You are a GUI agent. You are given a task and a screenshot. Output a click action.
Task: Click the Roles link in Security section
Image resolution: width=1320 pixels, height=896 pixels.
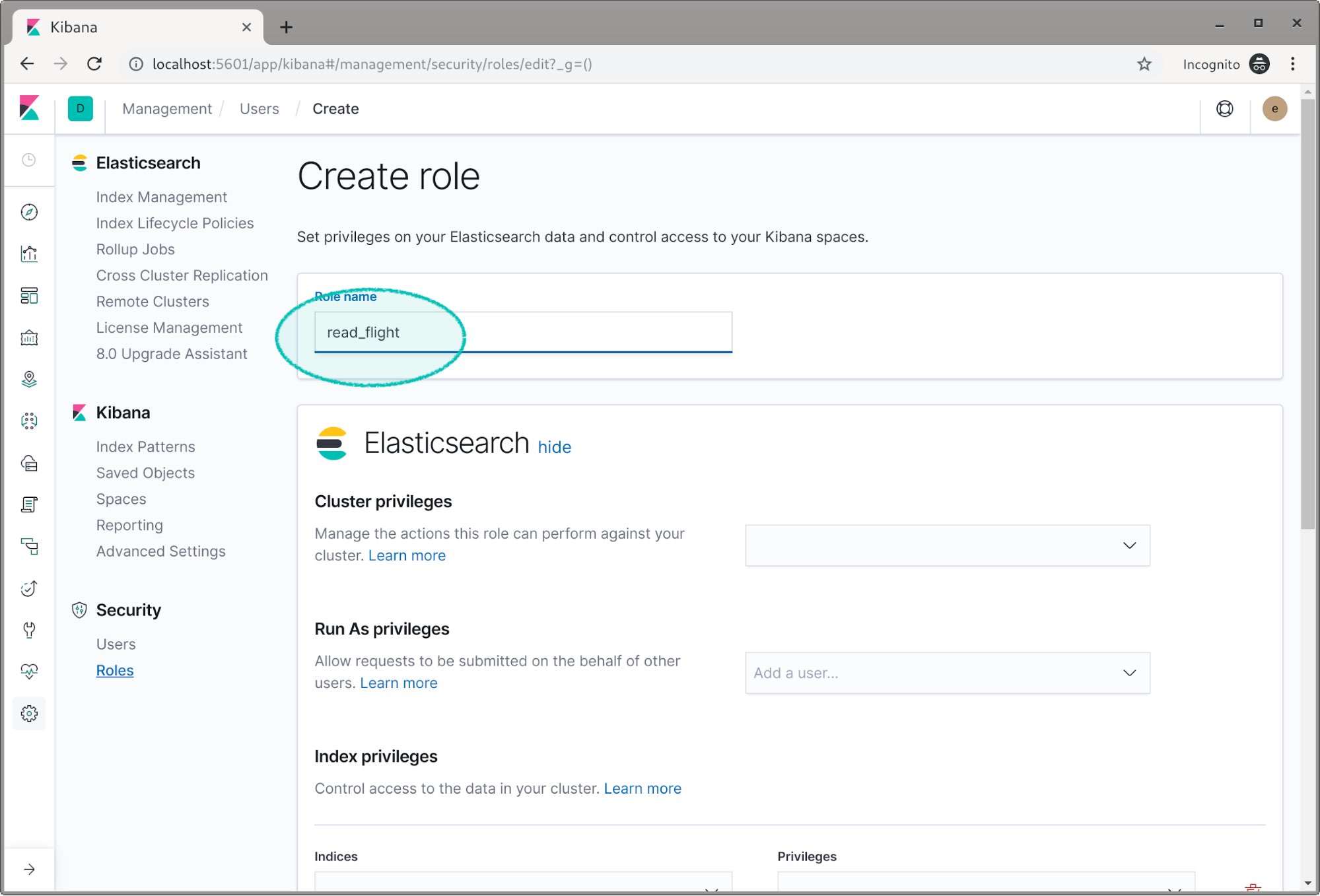(x=115, y=670)
